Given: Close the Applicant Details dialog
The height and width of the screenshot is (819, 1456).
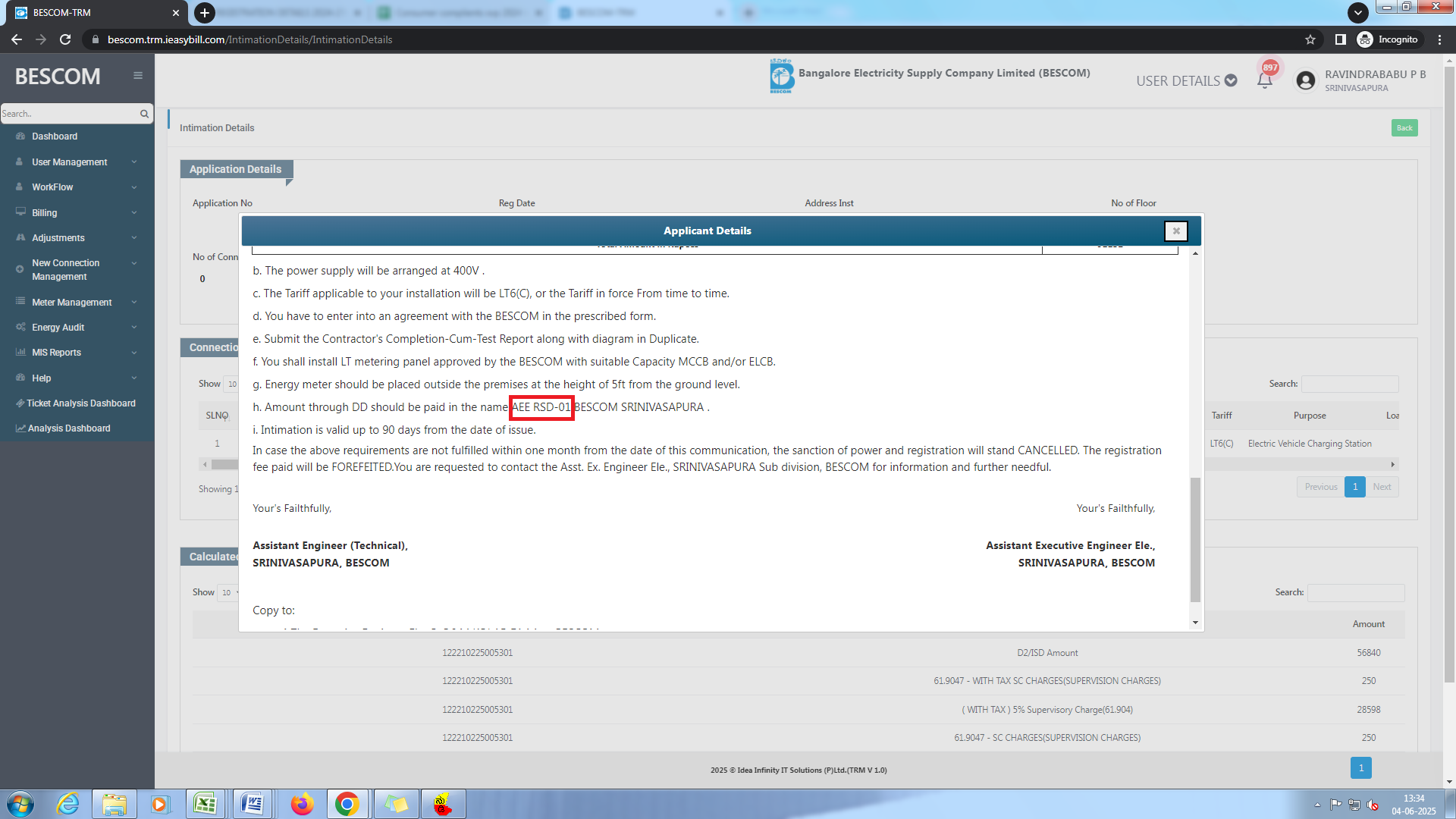Looking at the screenshot, I should pyautogui.click(x=1176, y=231).
